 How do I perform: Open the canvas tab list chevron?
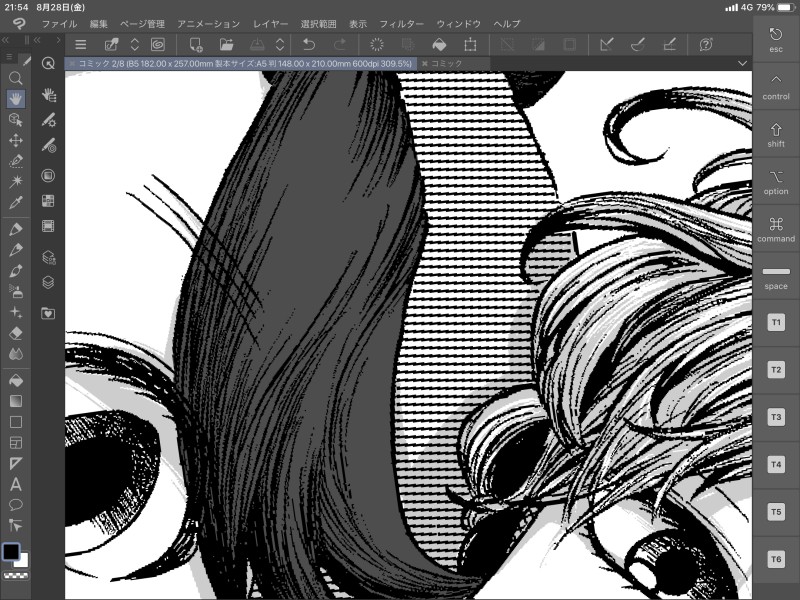(742, 63)
